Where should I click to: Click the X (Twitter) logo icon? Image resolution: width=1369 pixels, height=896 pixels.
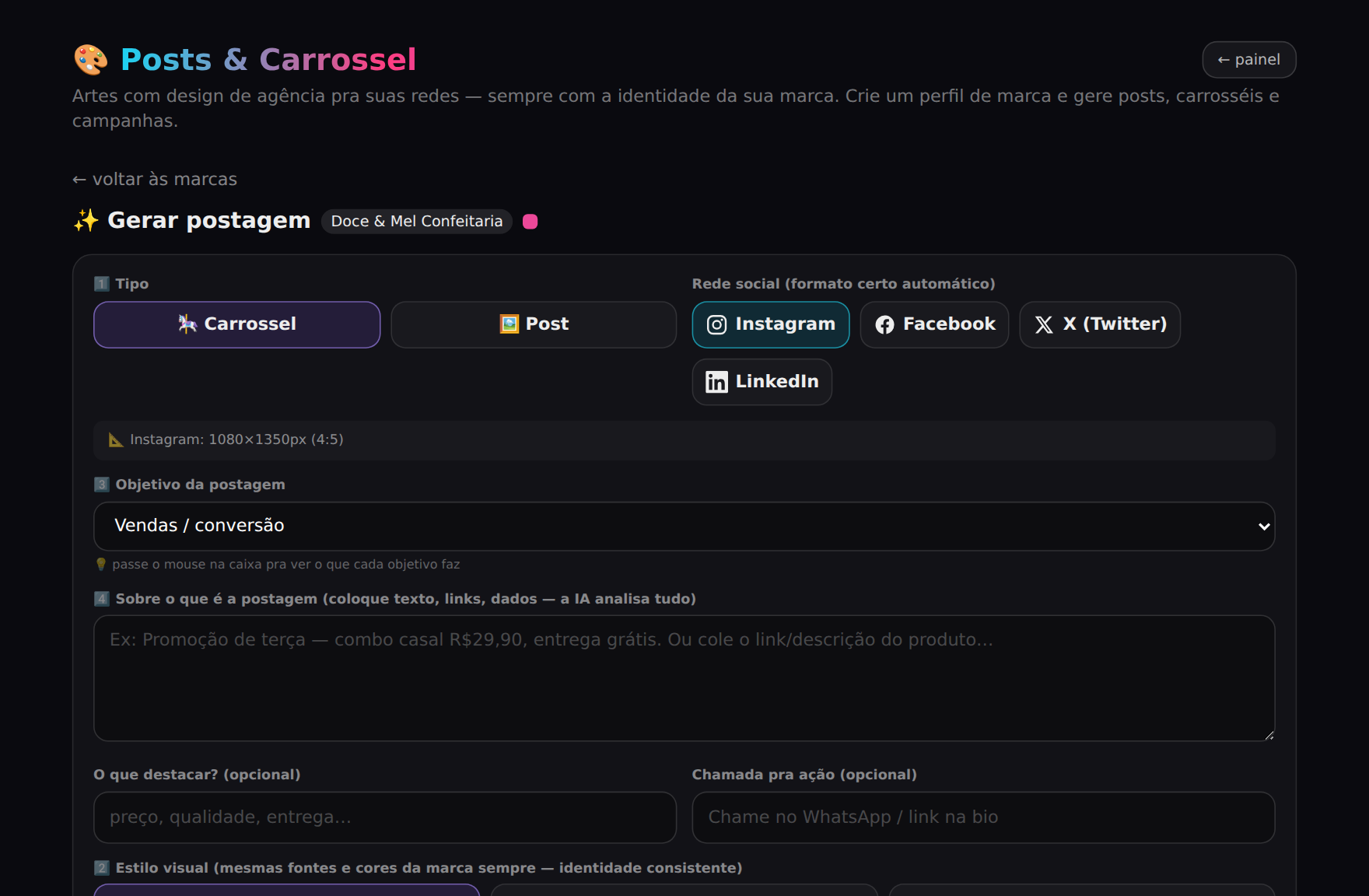[x=1044, y=324]
